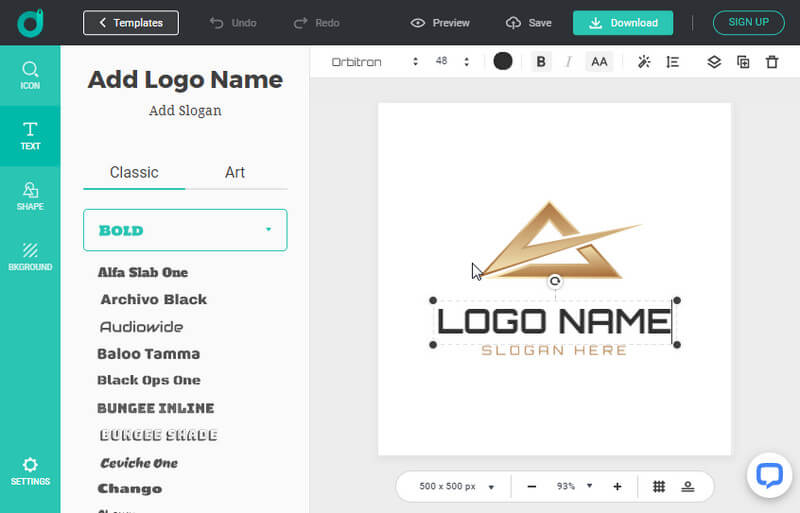Open the Shape panel in sidebar
Image resolution: width=800 pixels, height=513 pixels.
(x=30, y=196)
